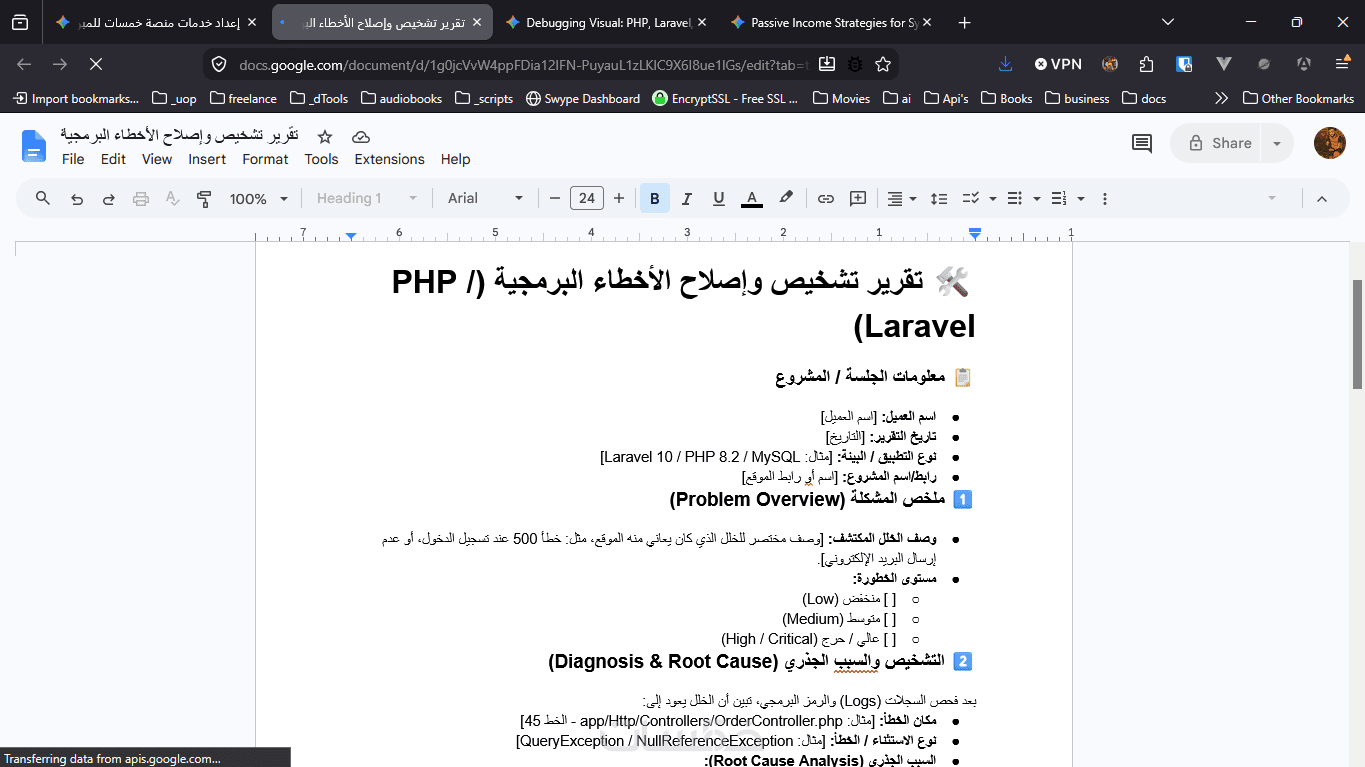Open comment history
The image size is (1365, 767).
(1141, 143)
